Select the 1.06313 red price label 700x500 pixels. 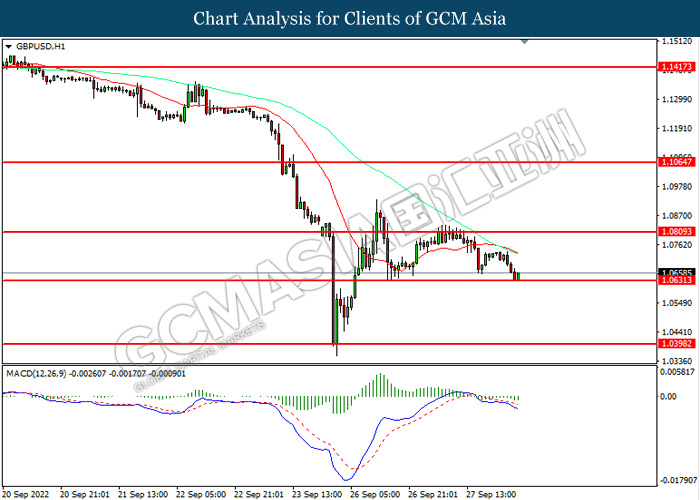pos(677,280)
